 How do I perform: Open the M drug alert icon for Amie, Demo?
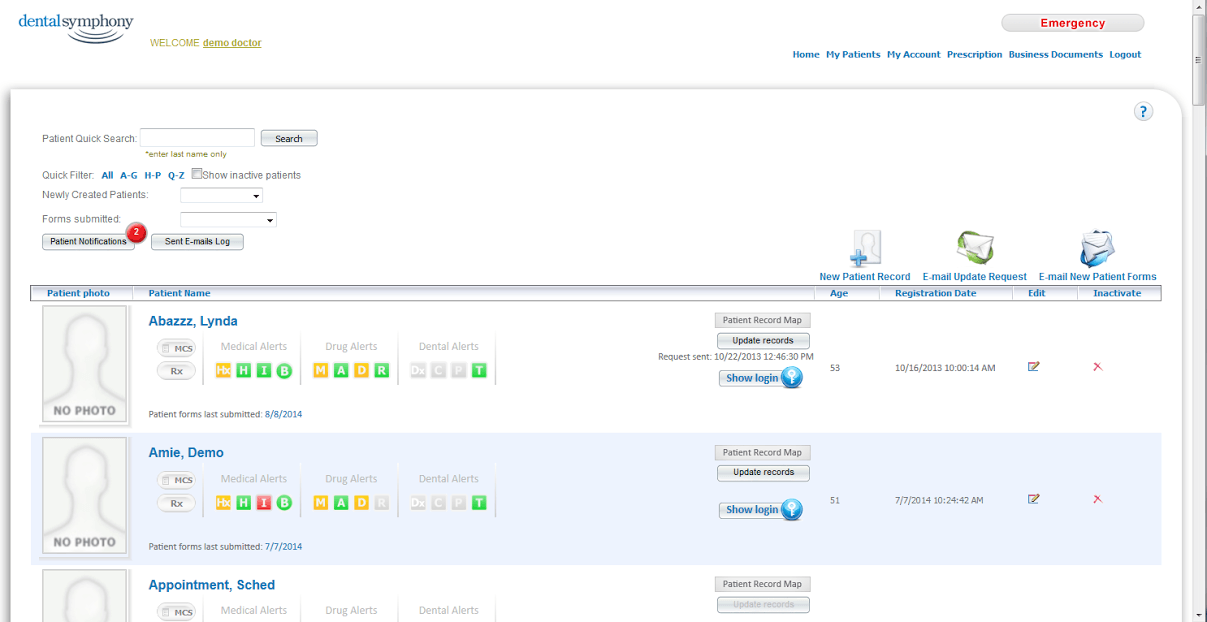(320, 503)
